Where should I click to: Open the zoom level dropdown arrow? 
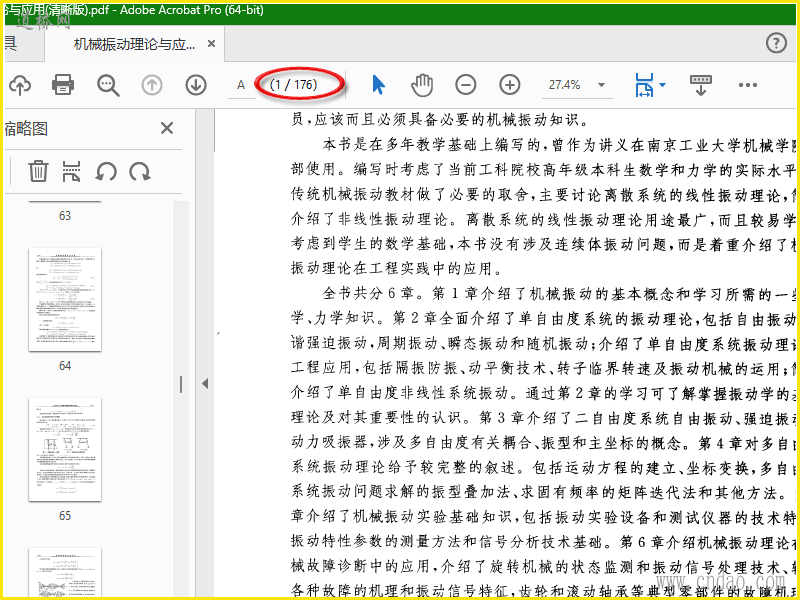(x=602, y=85)
